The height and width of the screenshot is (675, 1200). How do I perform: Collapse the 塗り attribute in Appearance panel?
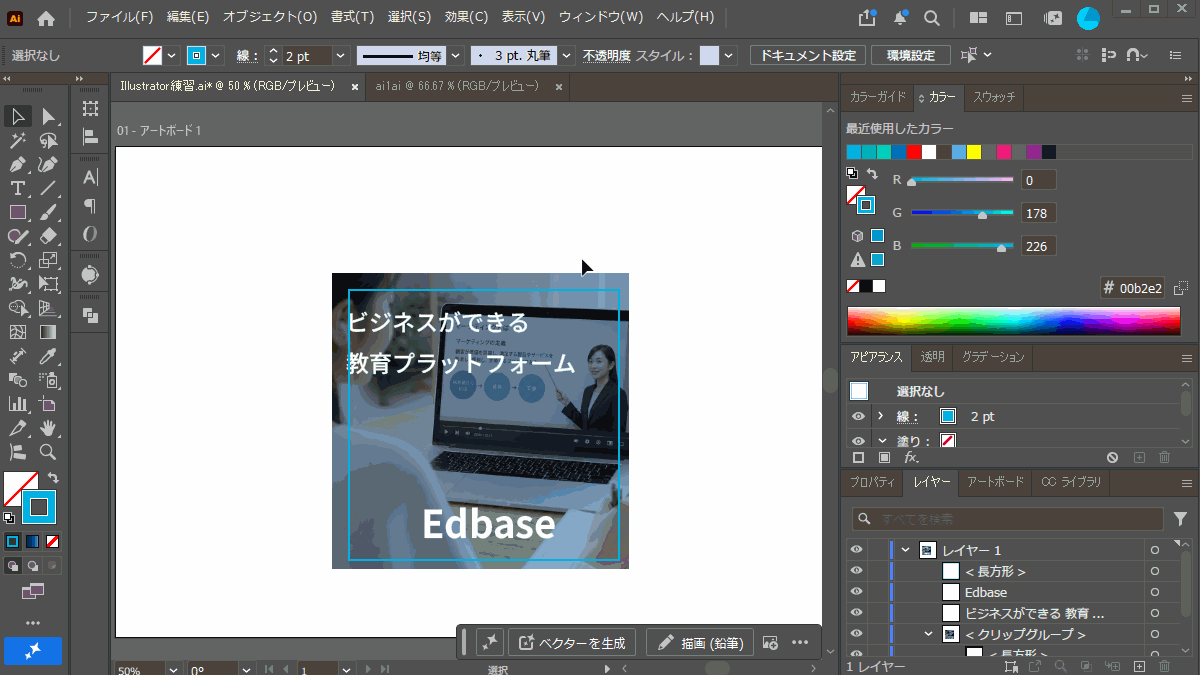pos(881,440)
